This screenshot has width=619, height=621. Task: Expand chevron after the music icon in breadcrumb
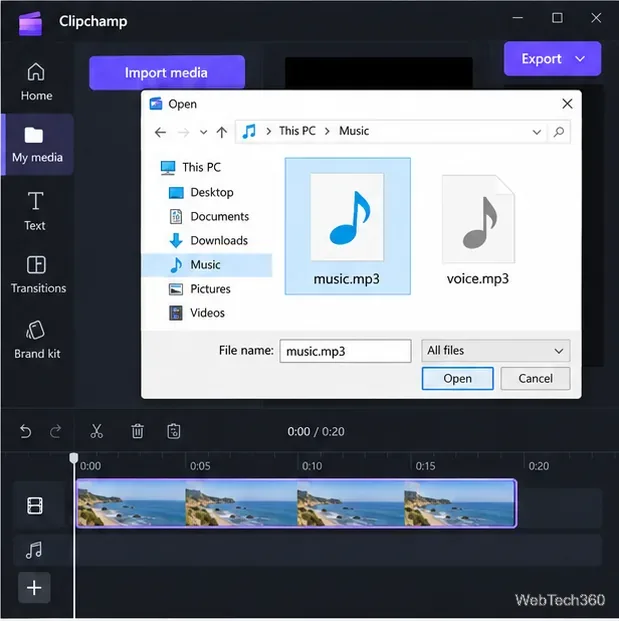(269, 131)
